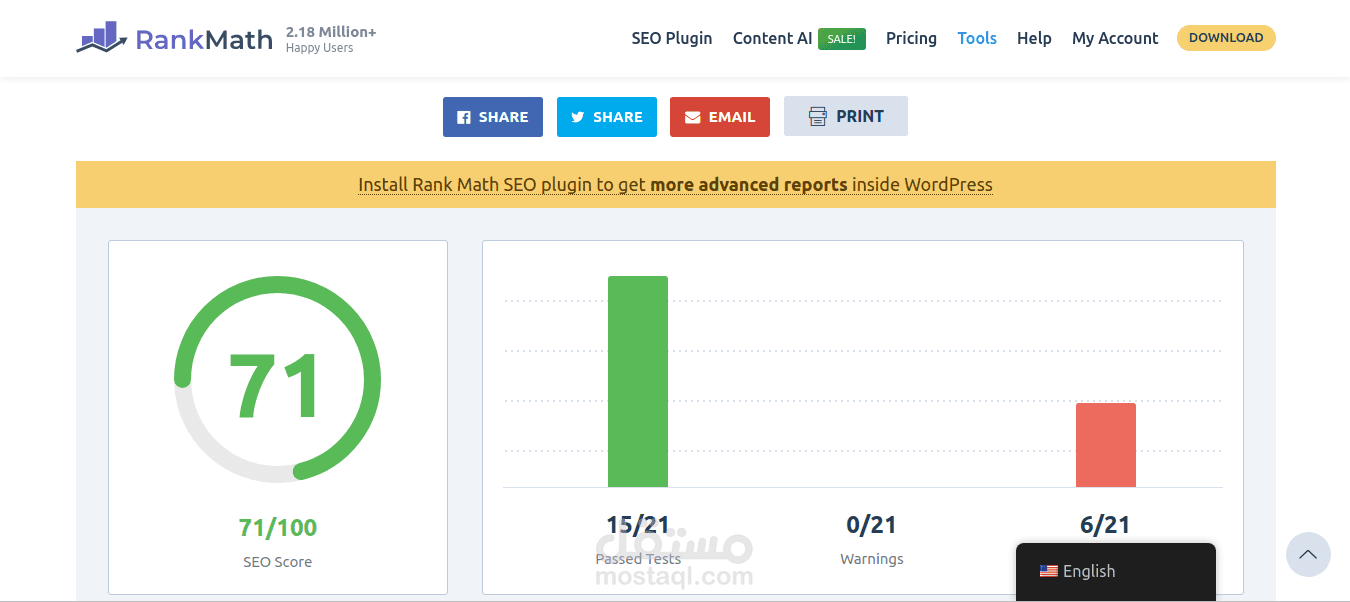Go to My Account
This screenshot has width=1350, height=602.
(x=1114, y=38)
